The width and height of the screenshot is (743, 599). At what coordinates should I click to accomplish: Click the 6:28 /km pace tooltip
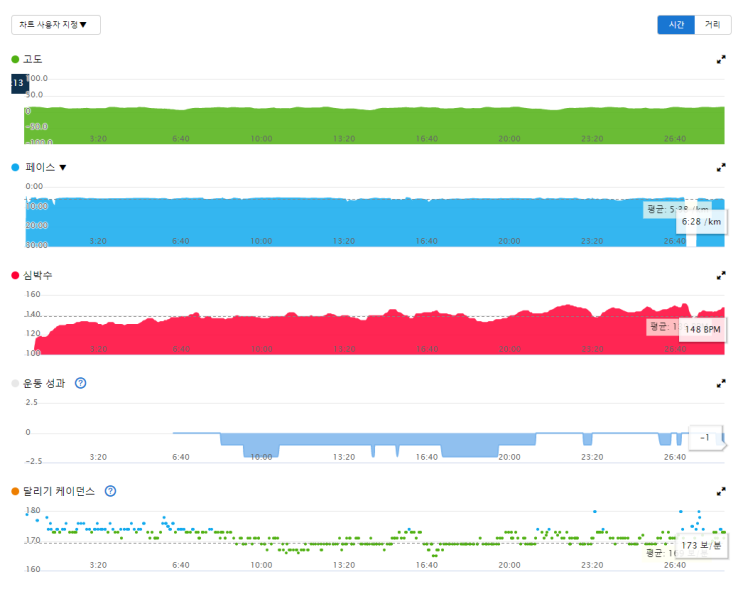pyautogui.click(x=701, y=222)
